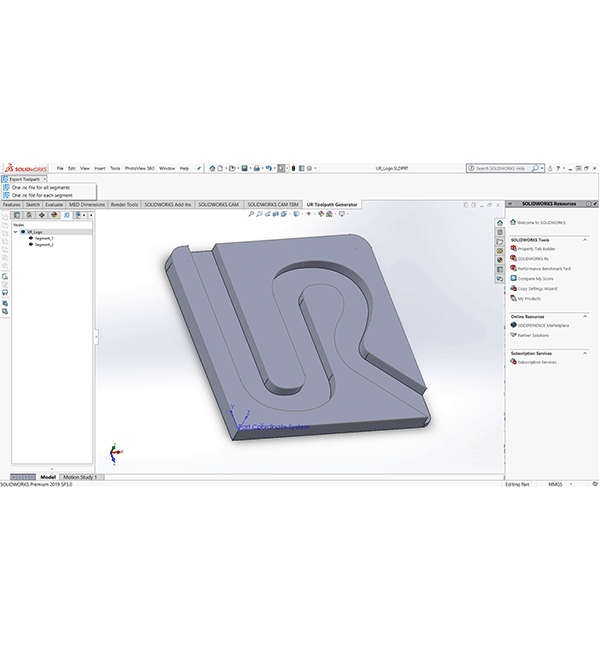Open the Home icon in quick access toolbar

[212, 168]
